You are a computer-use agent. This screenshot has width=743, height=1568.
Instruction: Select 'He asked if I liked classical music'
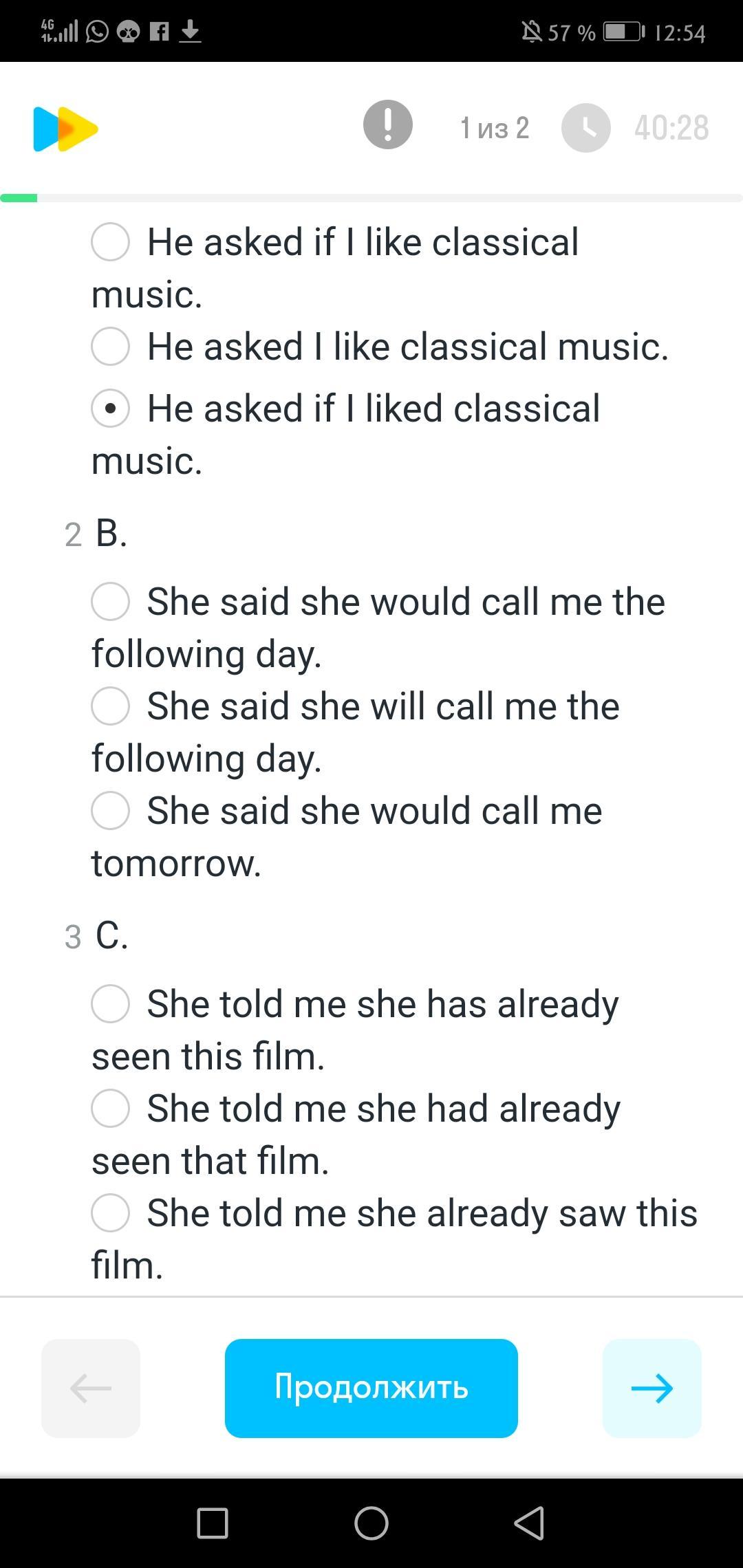pos(111,409)
